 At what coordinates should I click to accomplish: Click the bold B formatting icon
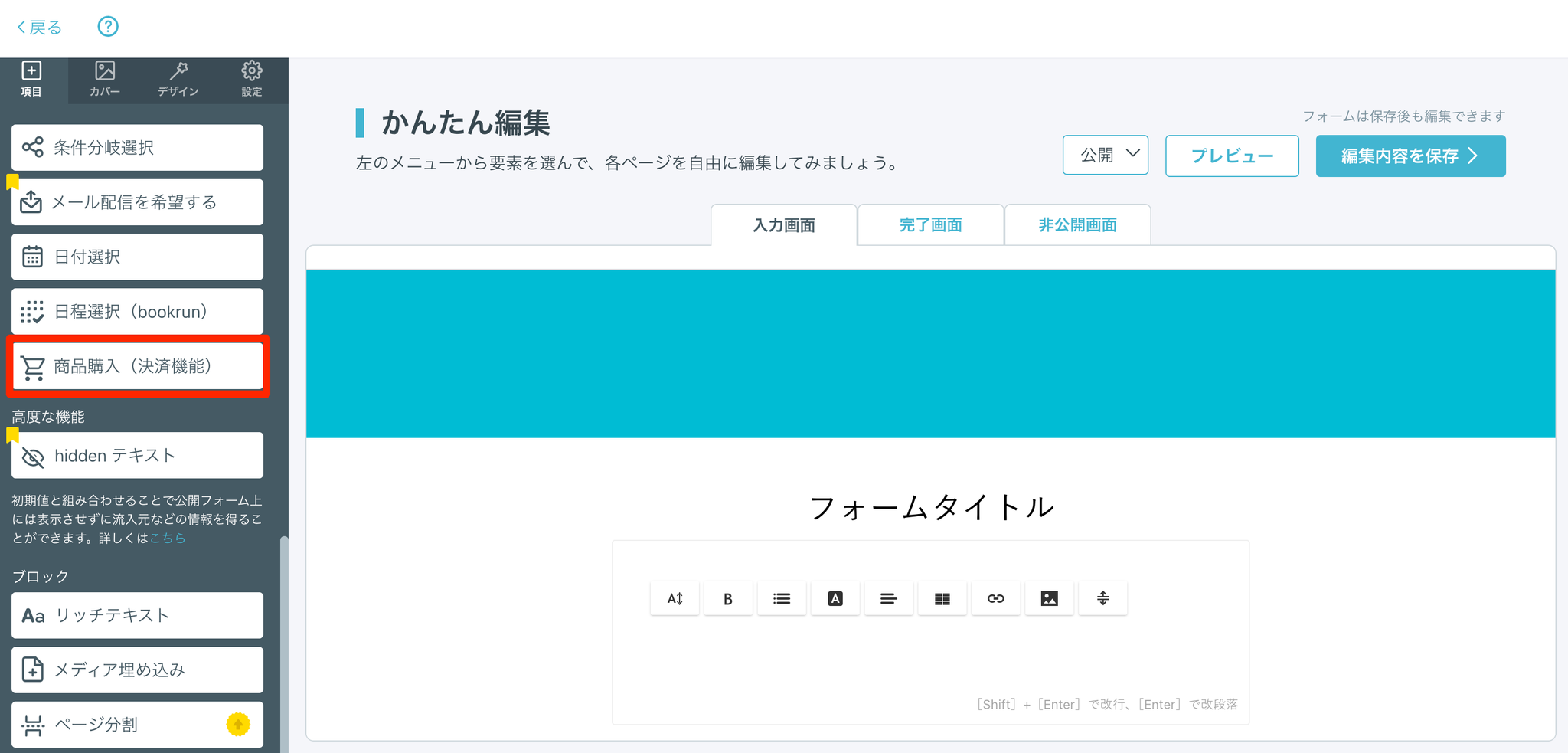pos(727,599)
